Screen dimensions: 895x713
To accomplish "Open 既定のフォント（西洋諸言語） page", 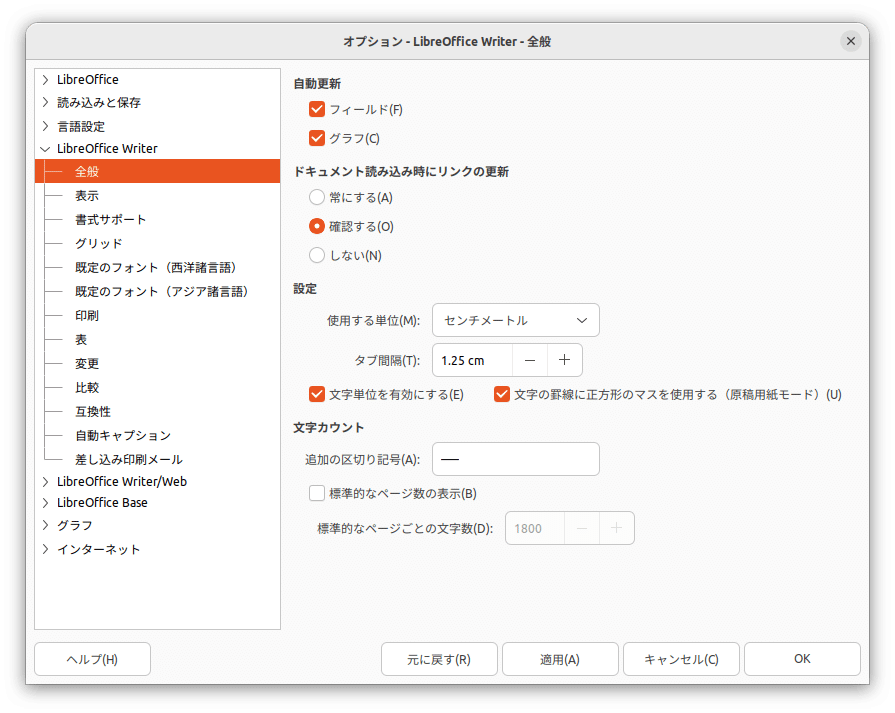I will pyautogui.click(x=158, y=268).
